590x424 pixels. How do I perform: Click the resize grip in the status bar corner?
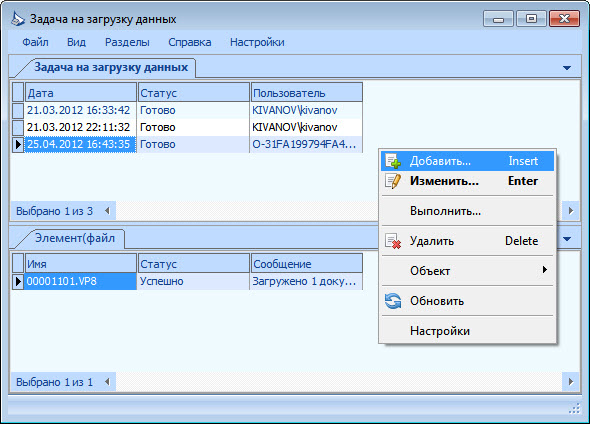tap(575, 409)
